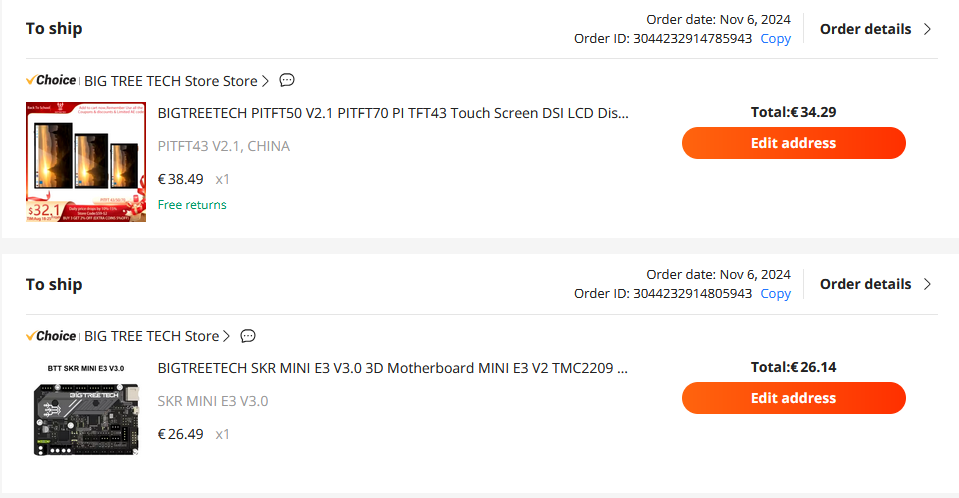Click Choice badge on second order
Viewport: 959px width, 498px height.
click(x=51, y=336)
